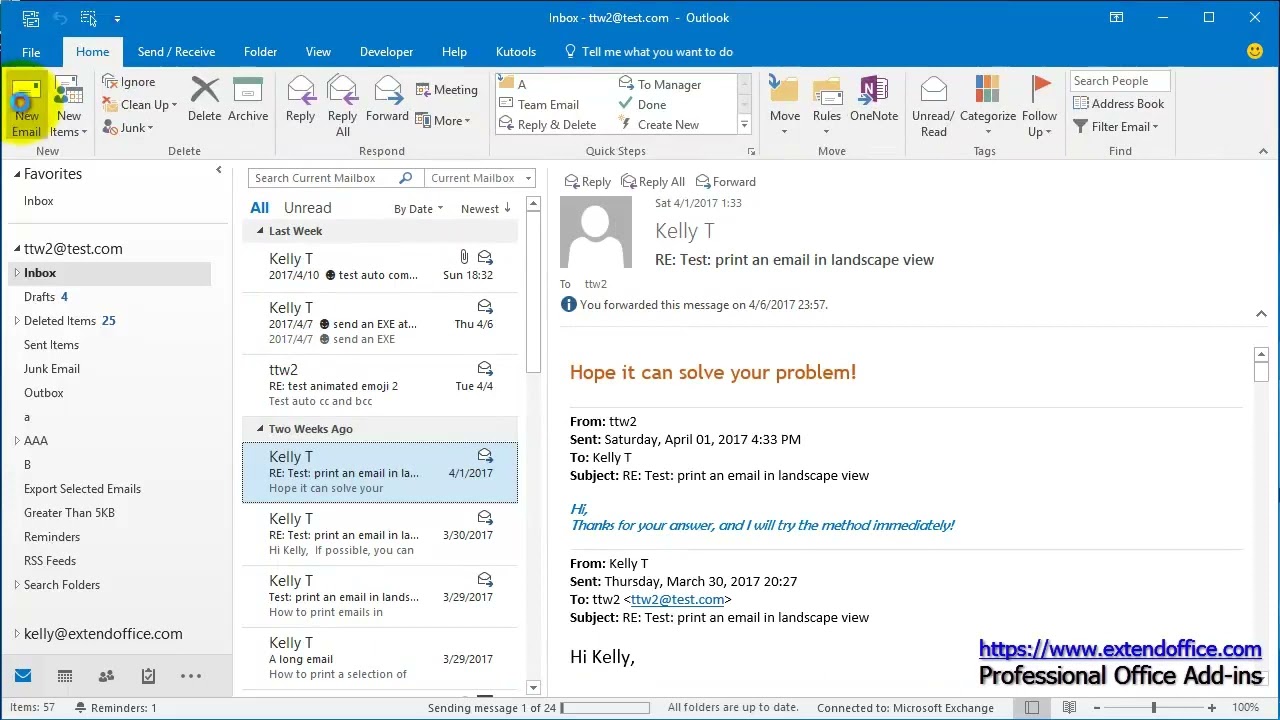Open Current Mailbox search scope dropdown

(480, 178)
